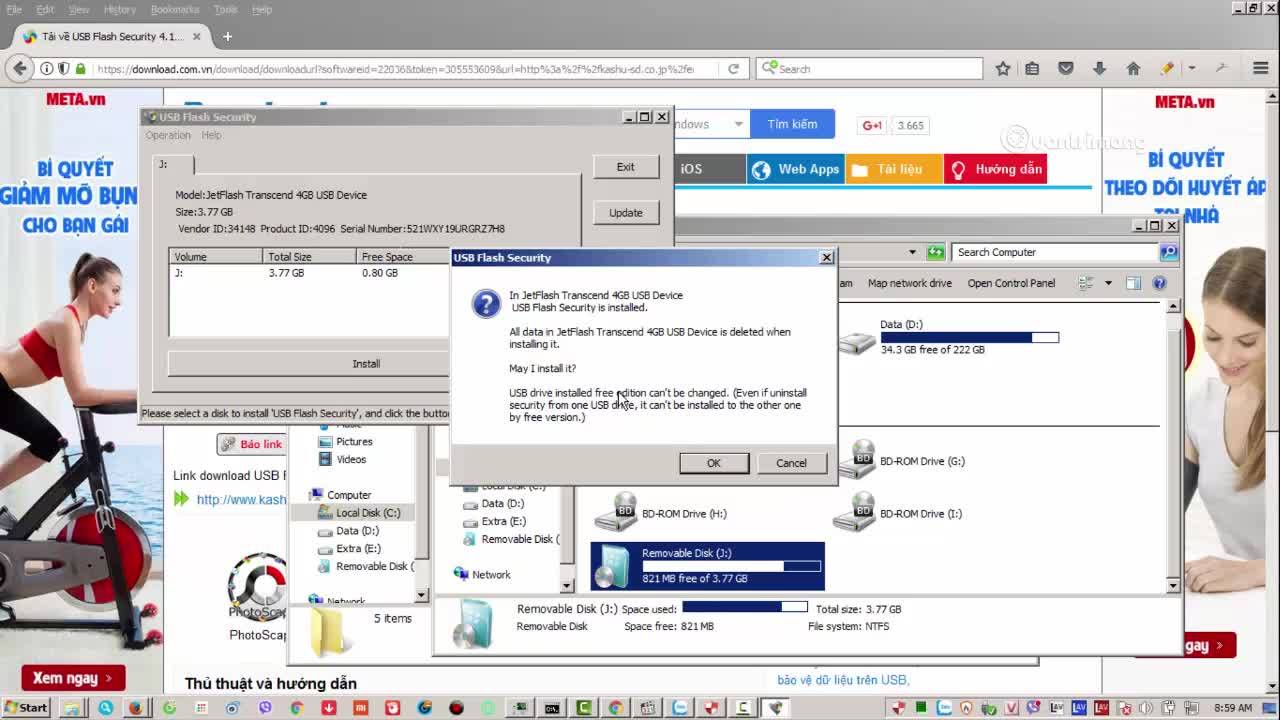Select the Total Size column header
Screen dimensions: 1280x720
click(x=309, y=257)
